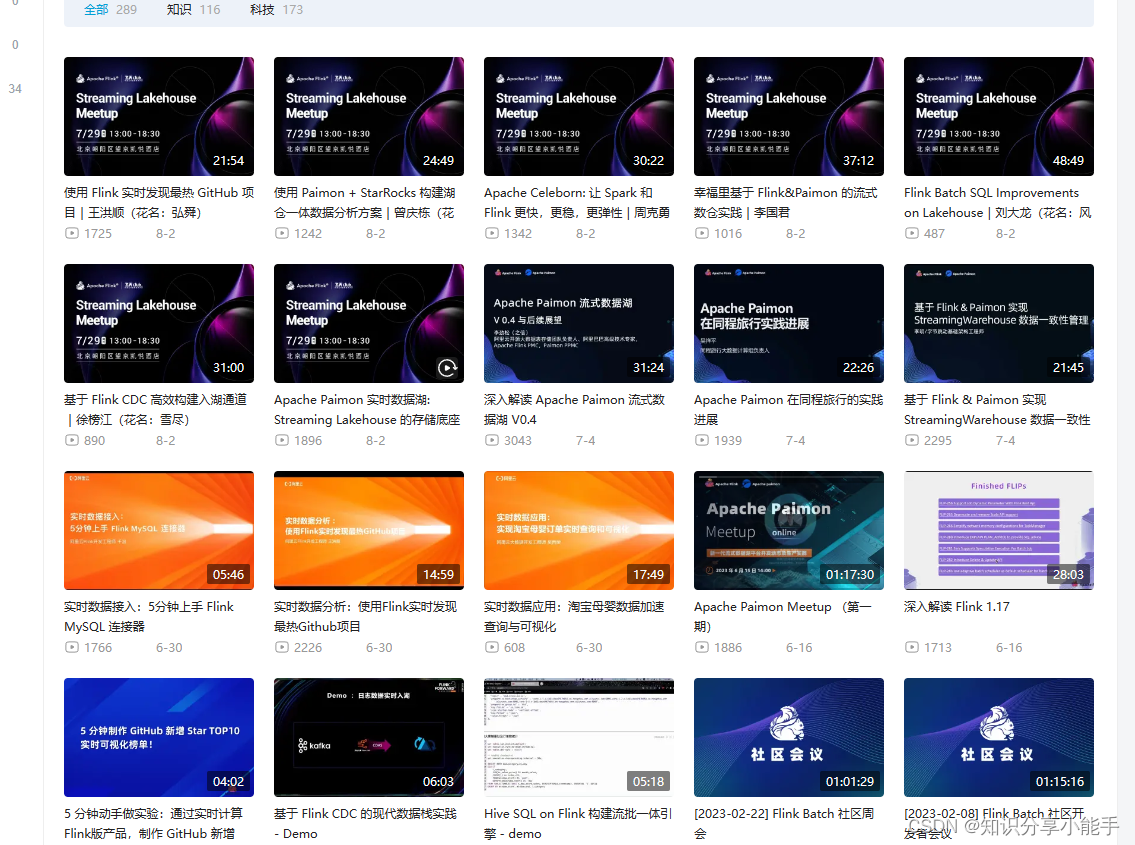
Task: Open video thumbnail with duration 24:49
Action: click(x=368, y=117)
